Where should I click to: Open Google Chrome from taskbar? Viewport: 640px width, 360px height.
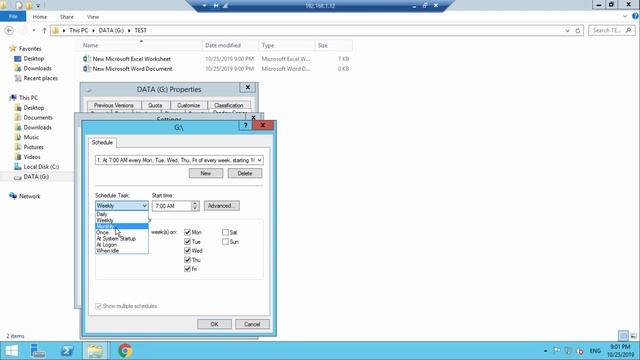[x=125, y=351]
